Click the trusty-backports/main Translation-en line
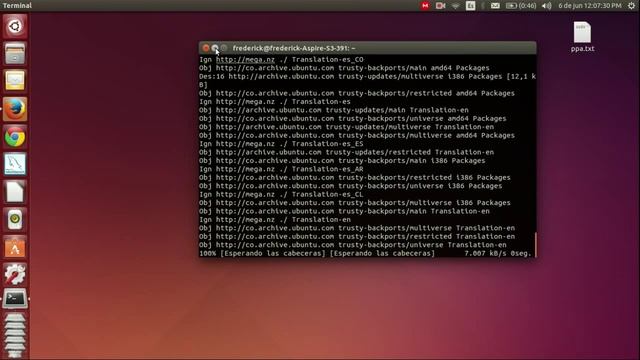This screenshot has height=360, width=640. (x=344, y=211)
